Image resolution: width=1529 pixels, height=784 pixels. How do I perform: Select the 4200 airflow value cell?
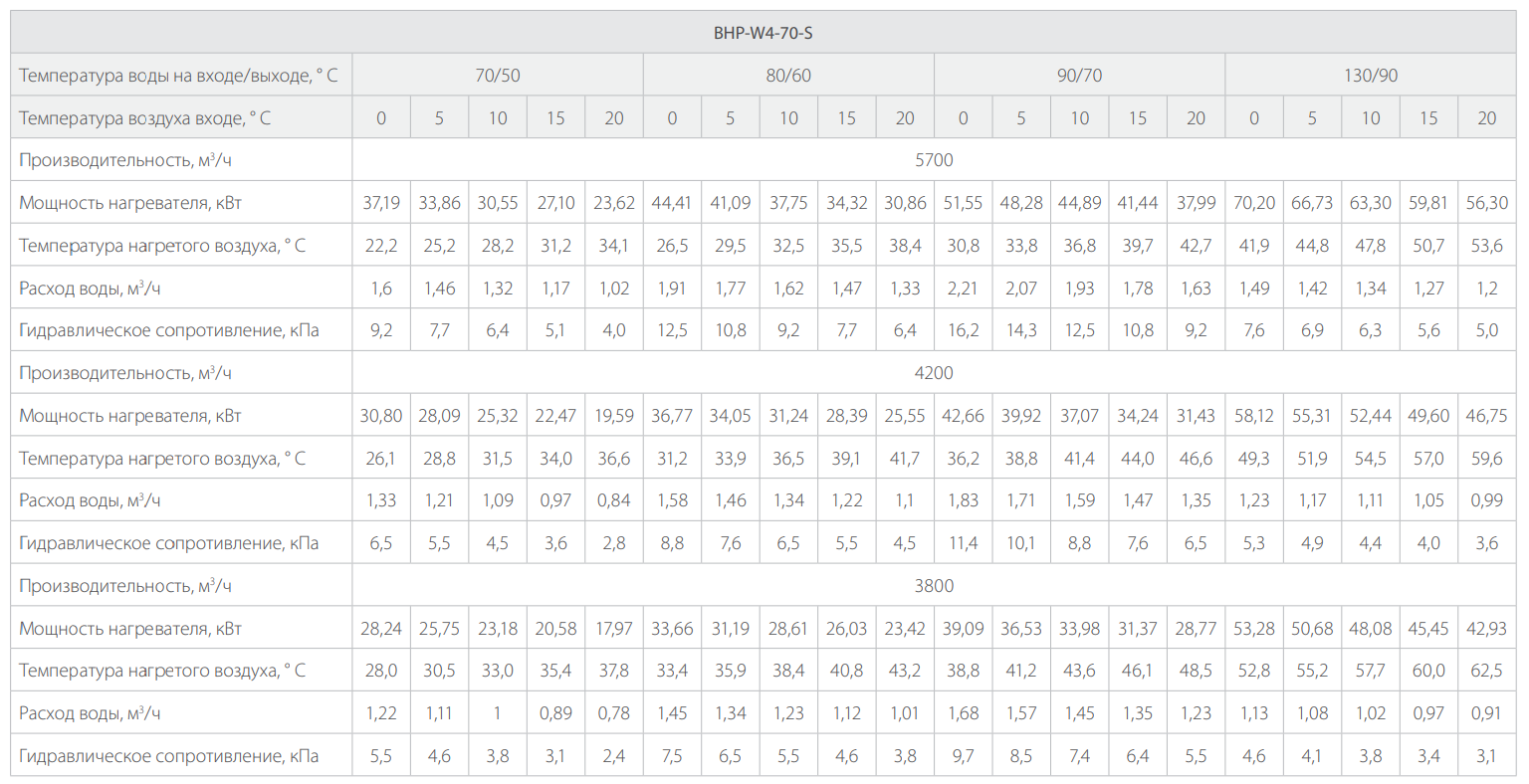click(933, 373)
